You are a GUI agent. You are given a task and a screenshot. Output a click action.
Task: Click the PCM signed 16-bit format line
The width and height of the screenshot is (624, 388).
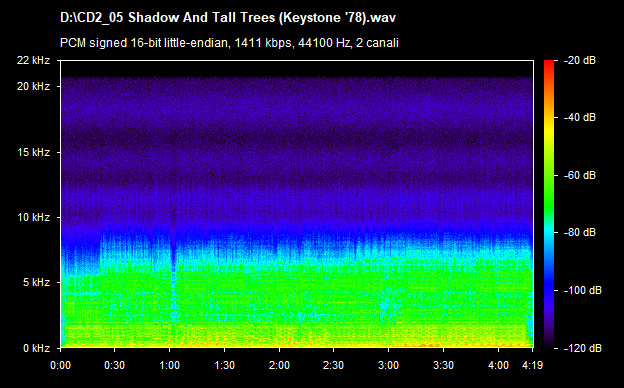(x=229, y=43)
